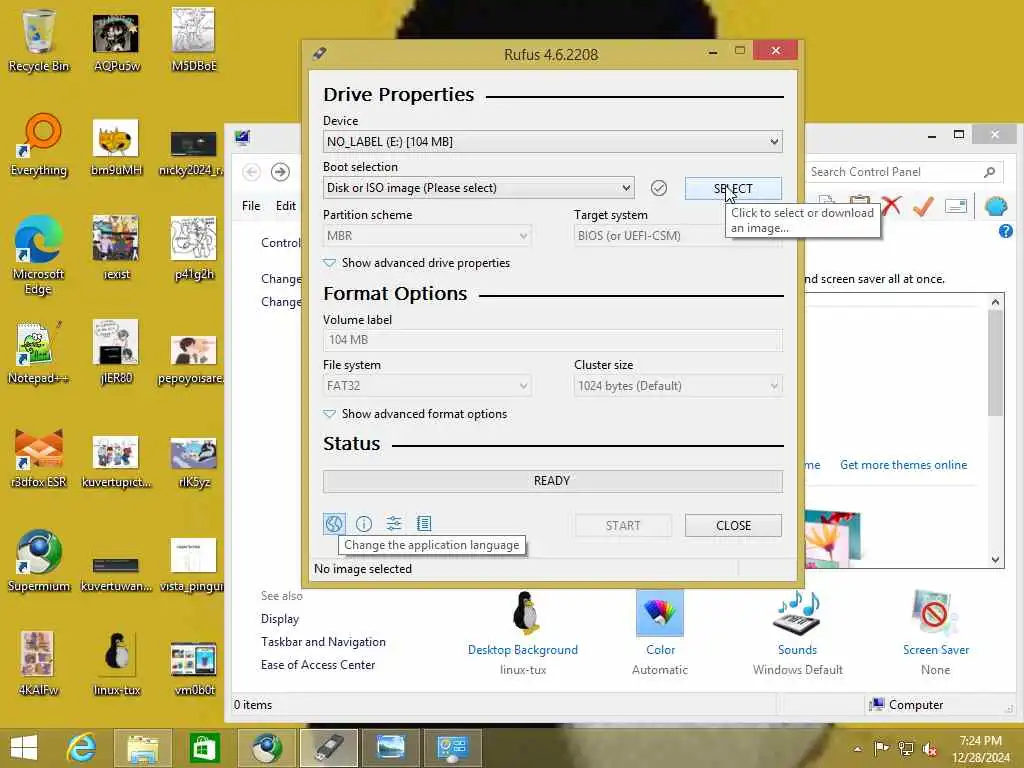This screenshot has height=768, width=1024.
Task: Select the Everything desktop shortcut
Action: pyautogui.click(x=39, y=145)
